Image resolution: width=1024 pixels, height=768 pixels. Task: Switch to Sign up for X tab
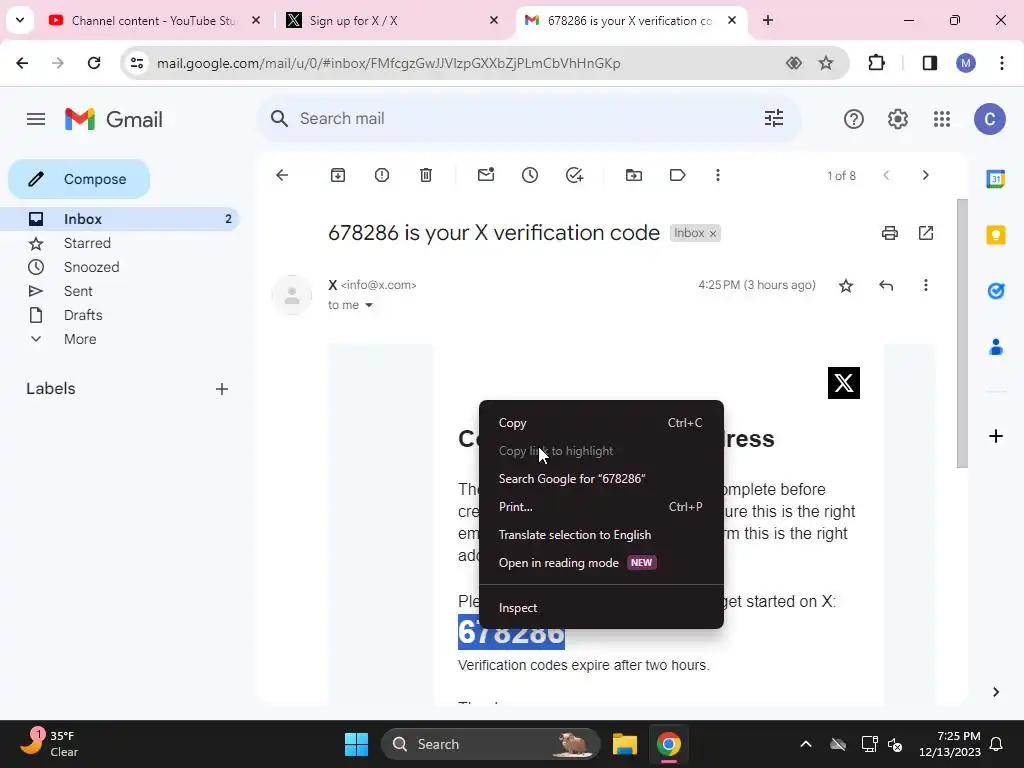coord(391,21)
